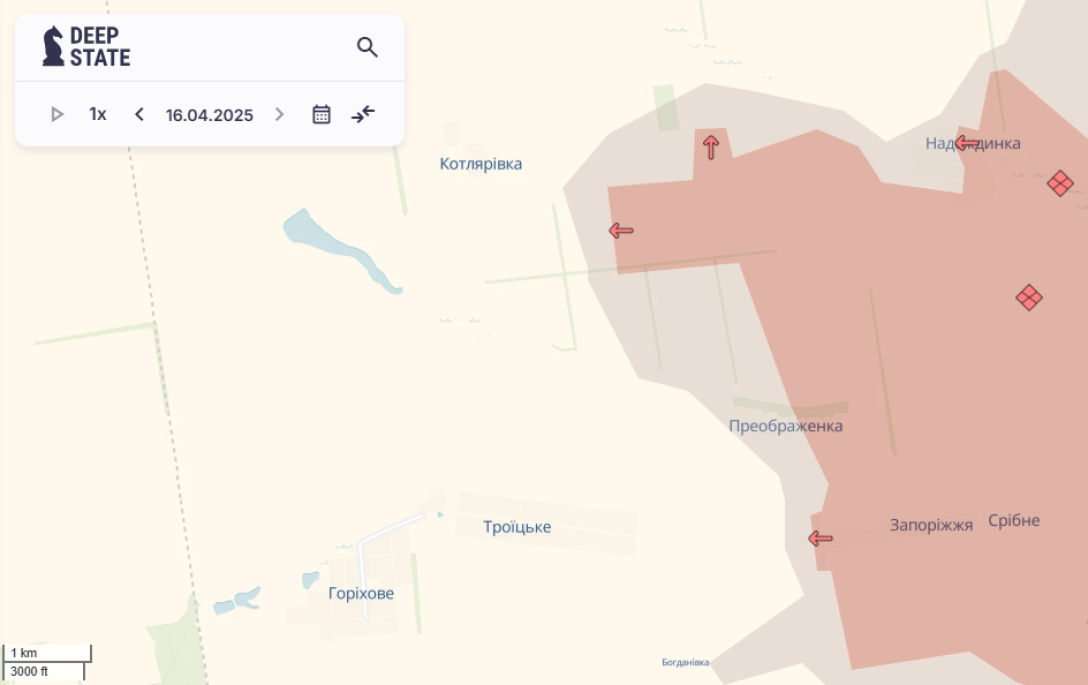This screenshot has height=685, width=1088.
Task: Click left arrow east of Котлярівка
Action: [621, 231]
